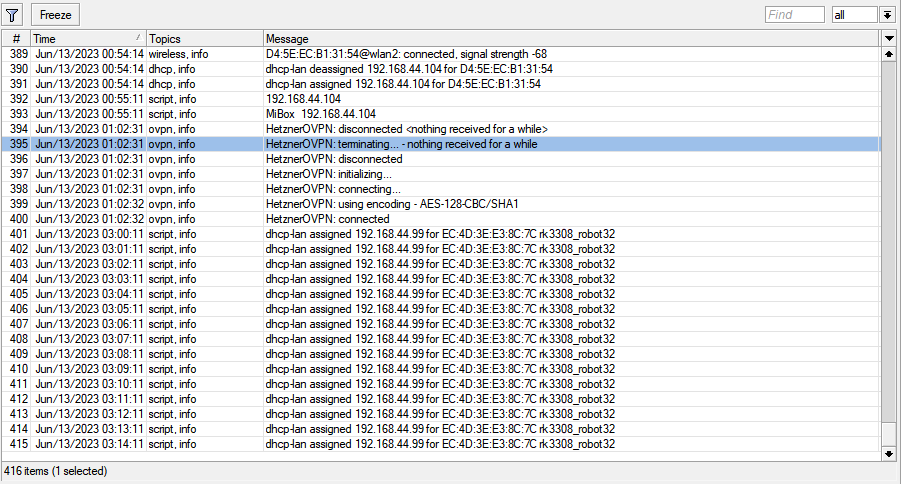Click 'ovpn, info' topic in row 400
Viewport: 901px width, 484px height.
(x=172, y=218)
